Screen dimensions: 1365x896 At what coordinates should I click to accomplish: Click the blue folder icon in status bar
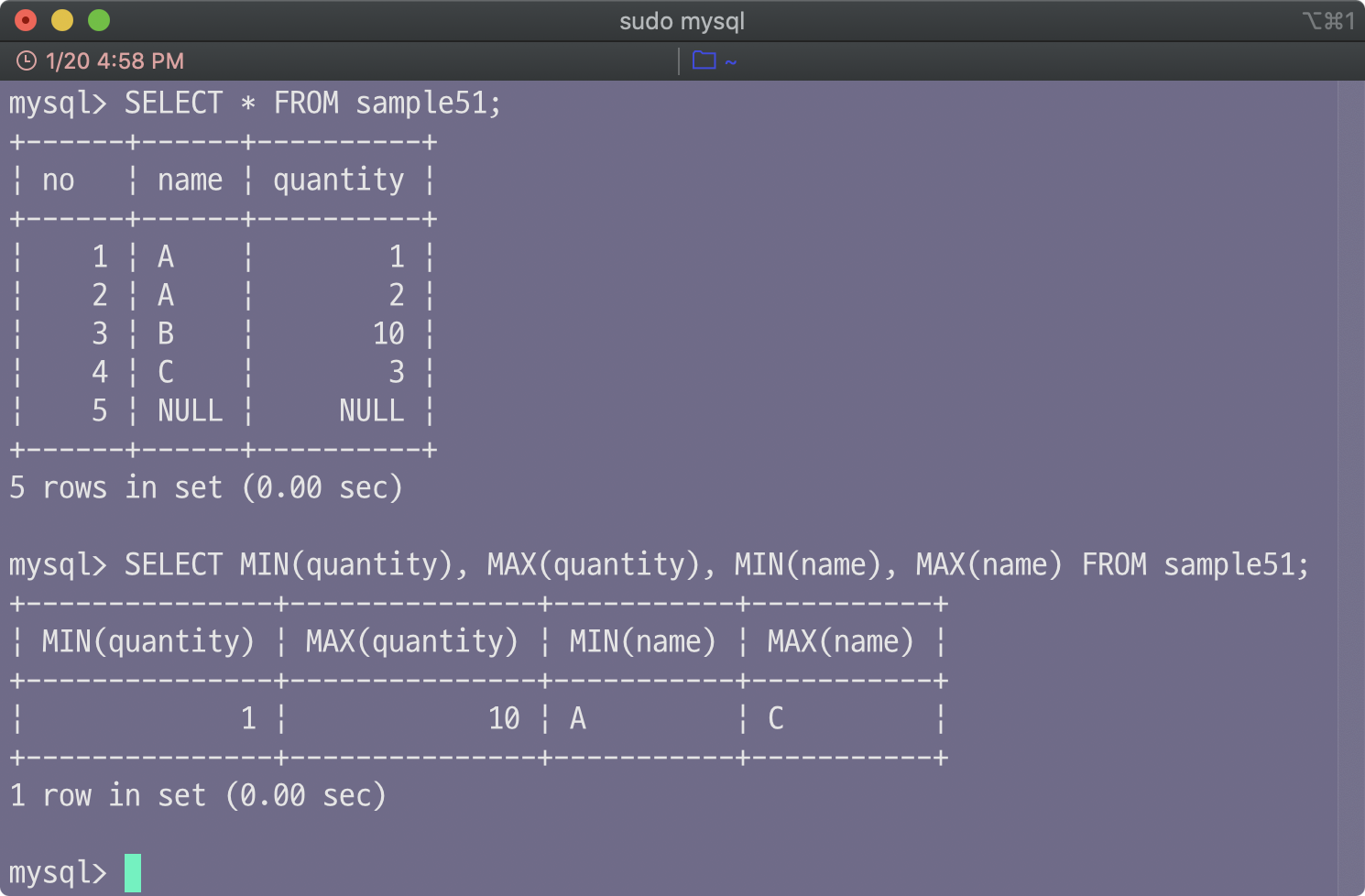coord(704,60)
